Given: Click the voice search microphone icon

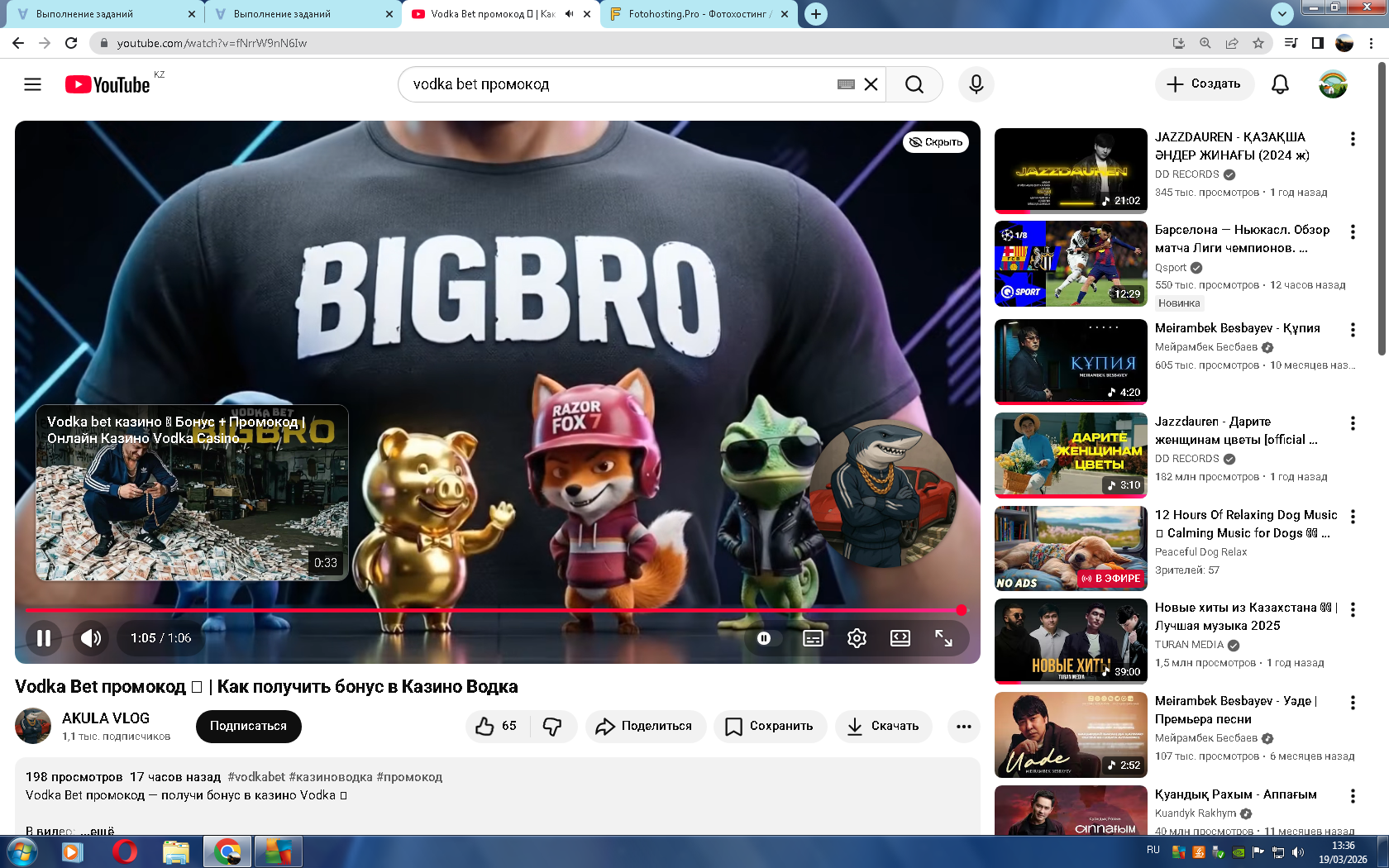Looking at the screenshot, I should (976, 84).
